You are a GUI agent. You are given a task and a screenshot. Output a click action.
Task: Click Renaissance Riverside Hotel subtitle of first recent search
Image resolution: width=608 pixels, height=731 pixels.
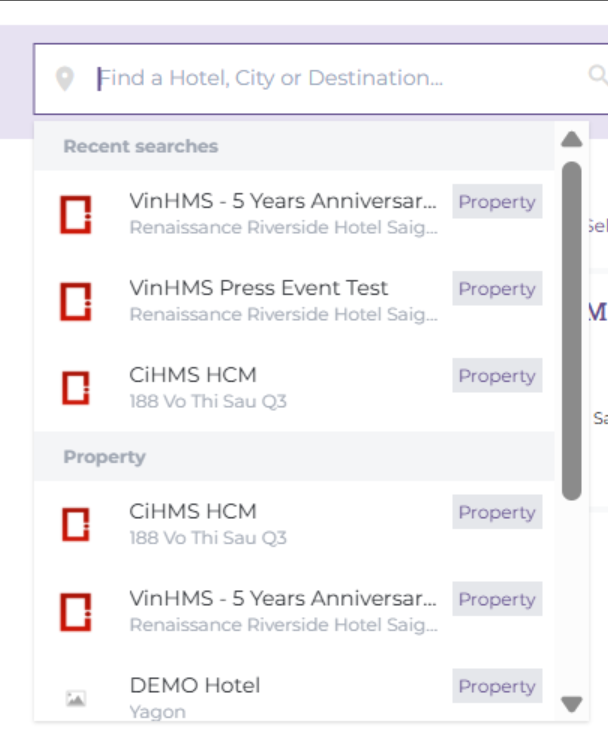(283, 228)
